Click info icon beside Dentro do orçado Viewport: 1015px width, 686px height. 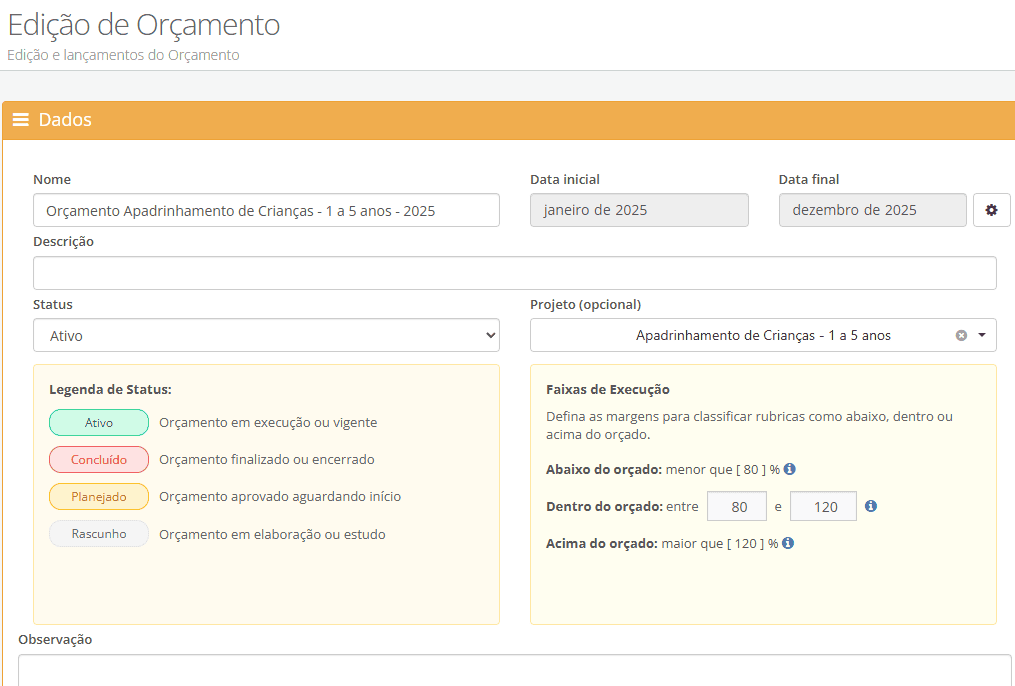pyautogui.click(x=871, y=506)
